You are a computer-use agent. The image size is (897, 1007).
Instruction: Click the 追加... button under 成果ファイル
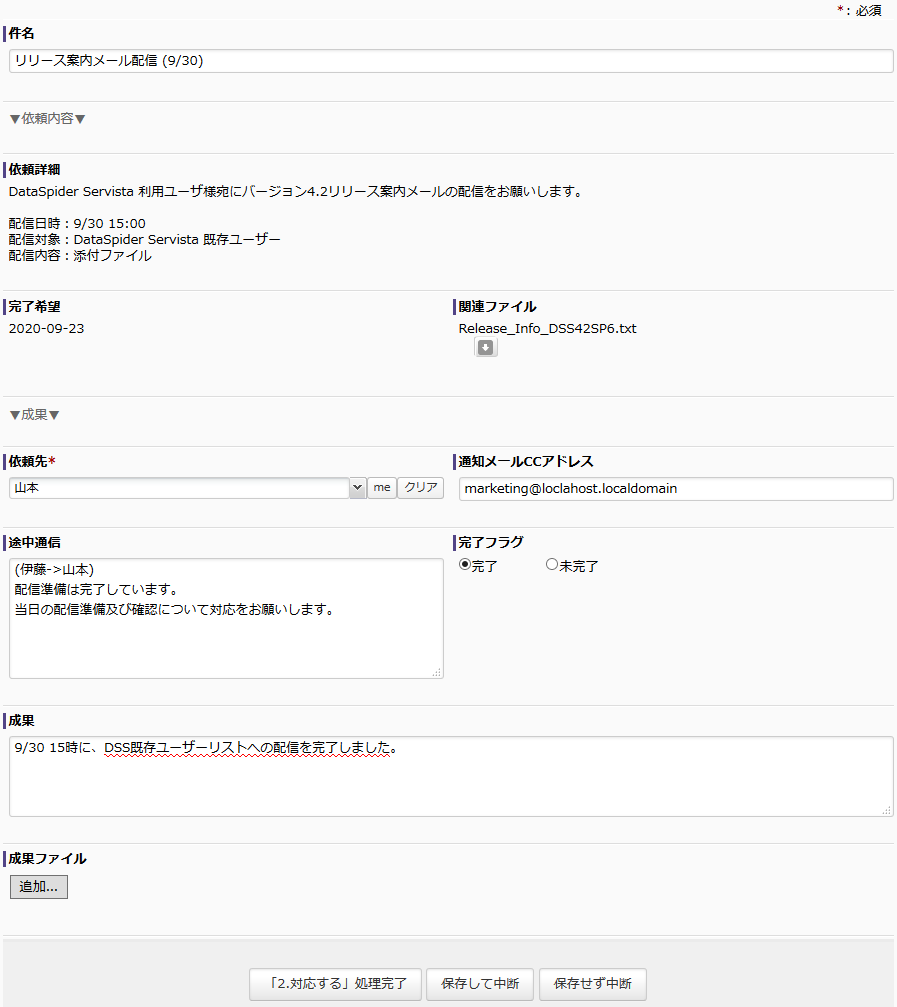coord(39,887)
